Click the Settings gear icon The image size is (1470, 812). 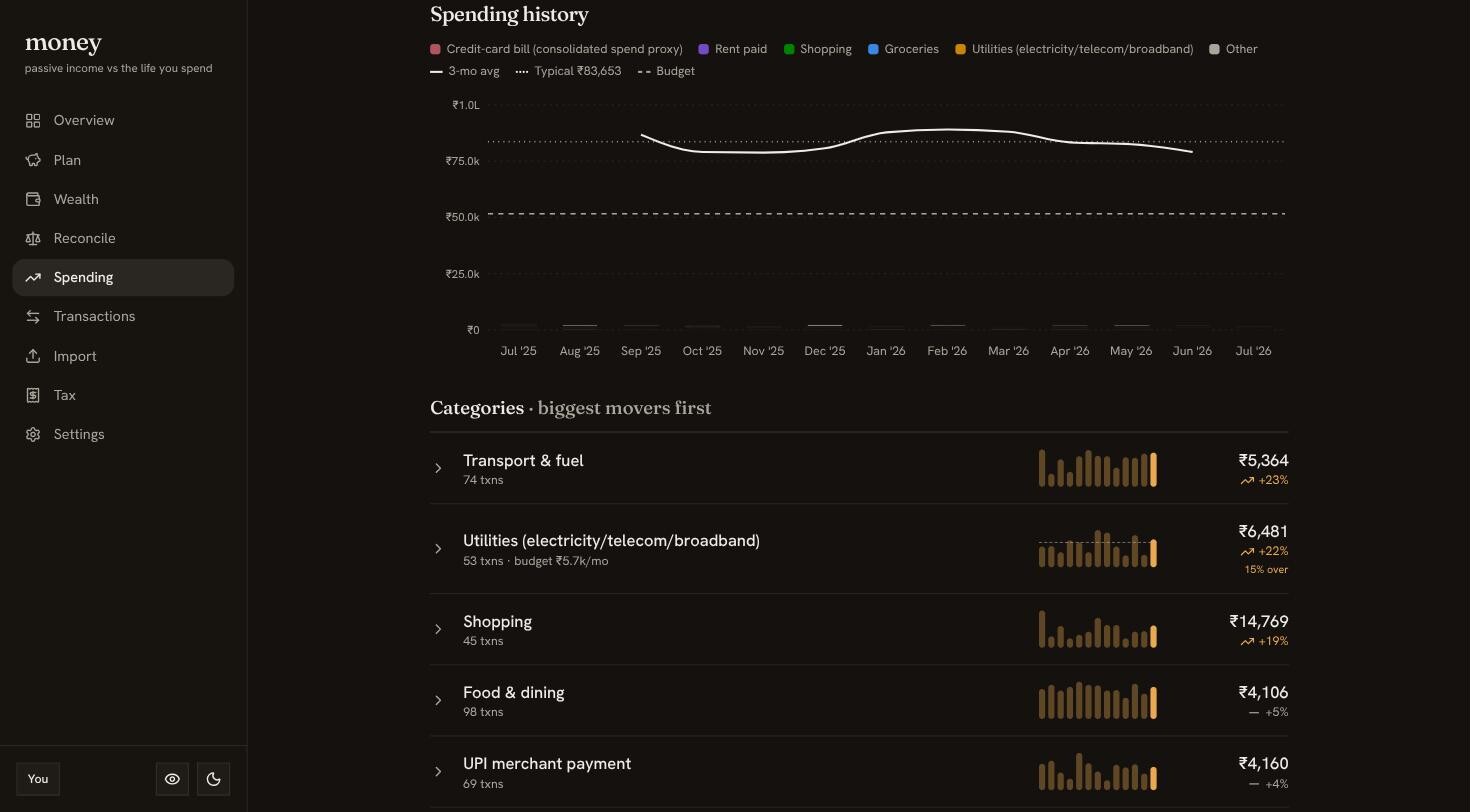pos(33,434)
